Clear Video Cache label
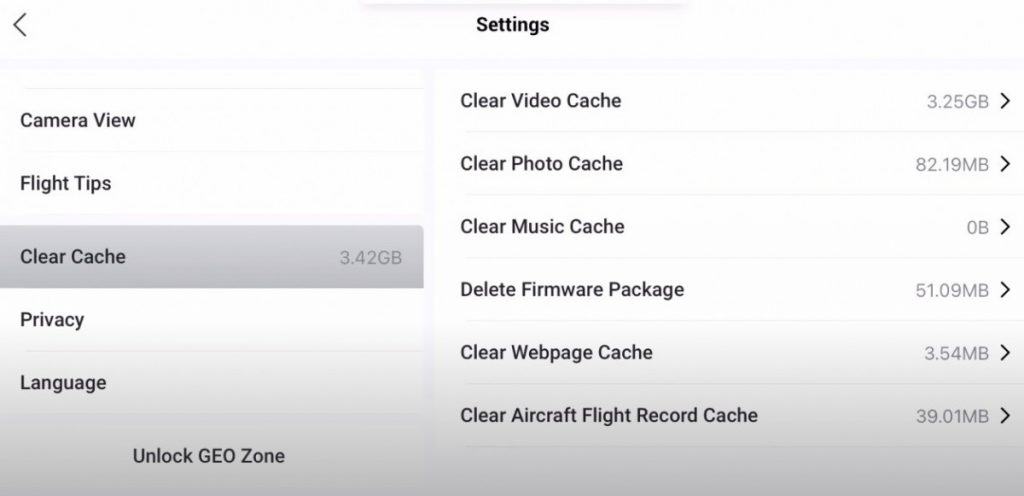This screenshot has width=1024, height=496. [x=541, y=101]
